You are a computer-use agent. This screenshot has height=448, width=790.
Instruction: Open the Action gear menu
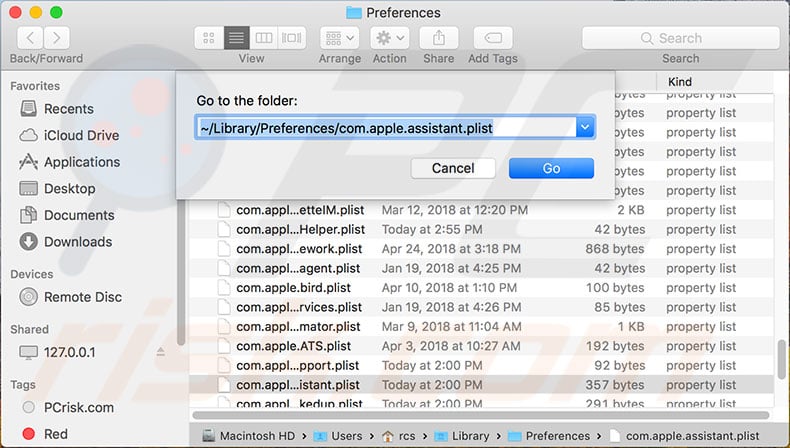390,38
